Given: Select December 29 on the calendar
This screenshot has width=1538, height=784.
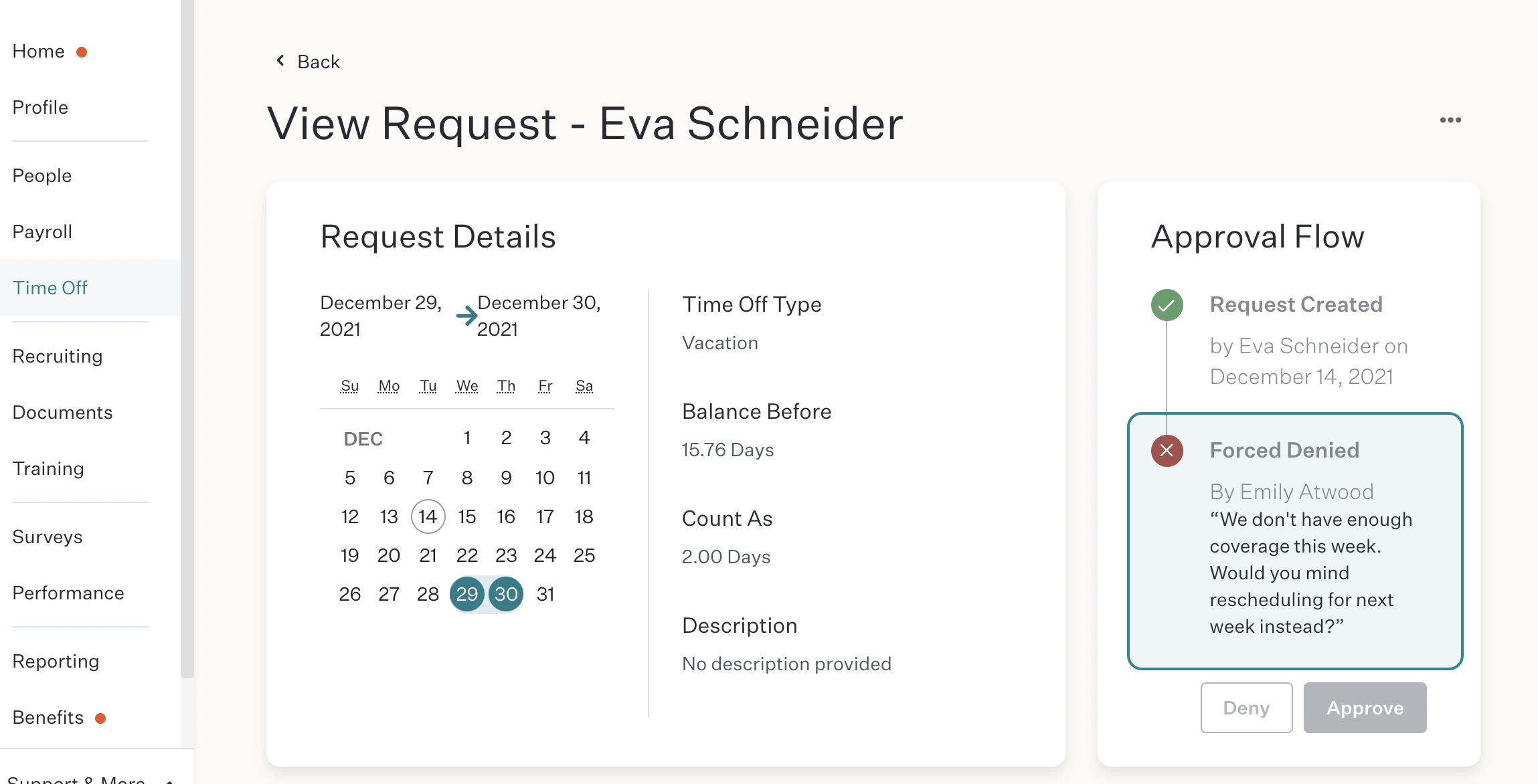Looking at the screenshot, I should pyautogui.click(x=466, y=594).
